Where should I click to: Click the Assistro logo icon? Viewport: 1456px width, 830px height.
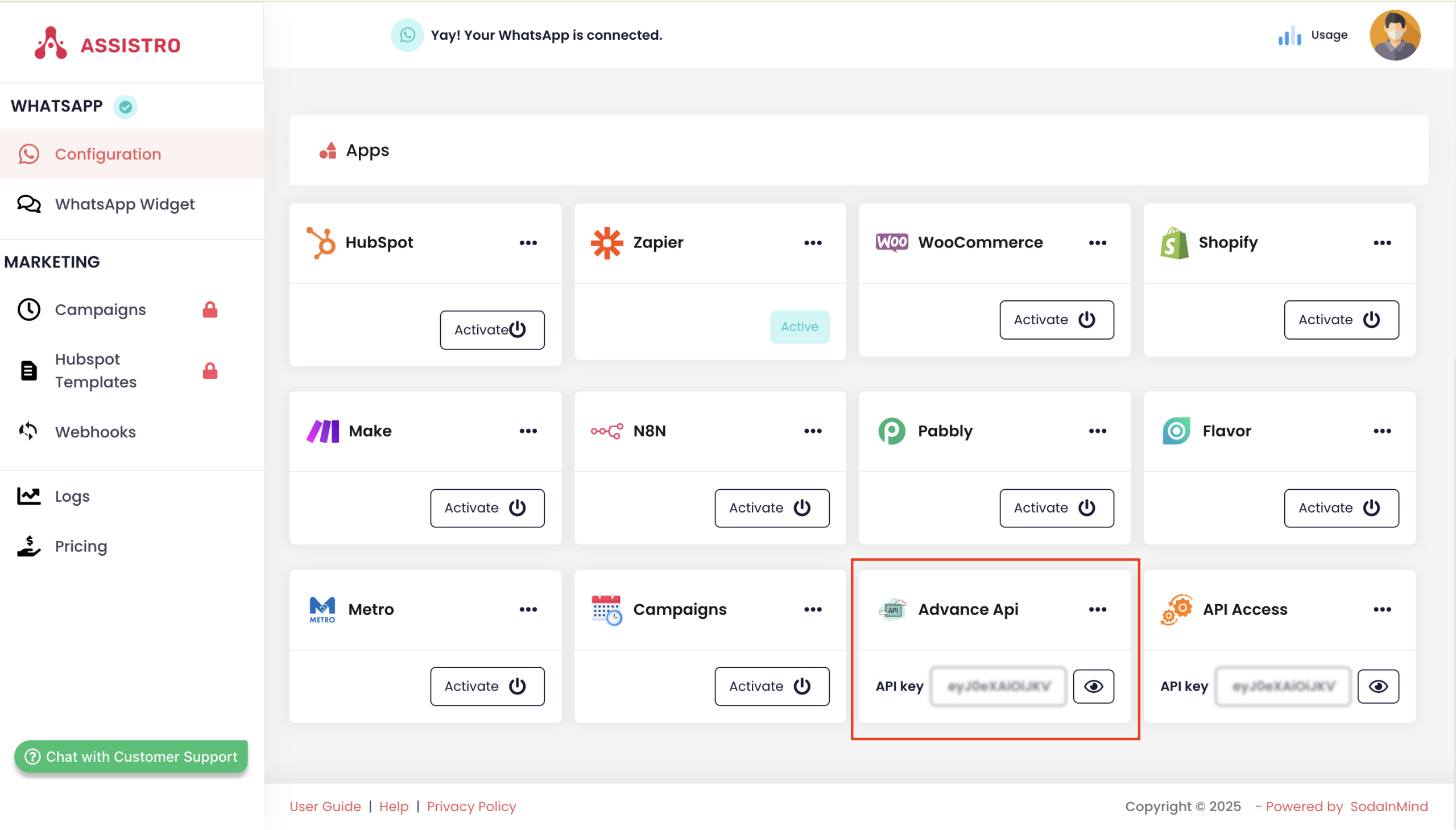pyautogui.click(x=50, y=44)
